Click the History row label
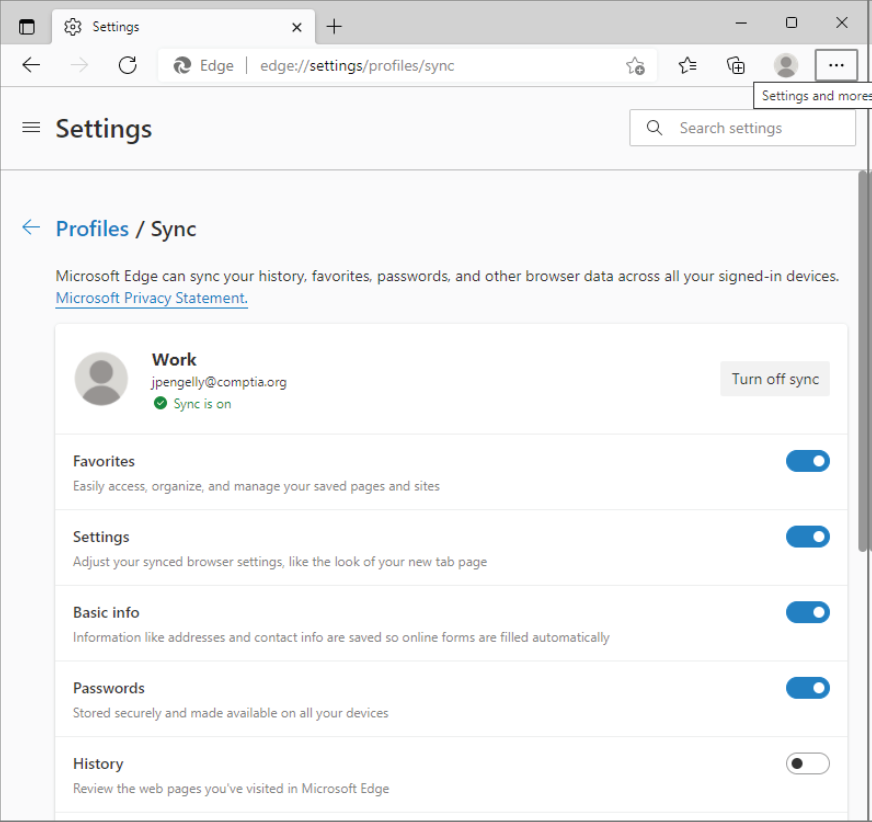Image resolution: width=872 pixels, height=822 pixels. [x=98, y=764]
